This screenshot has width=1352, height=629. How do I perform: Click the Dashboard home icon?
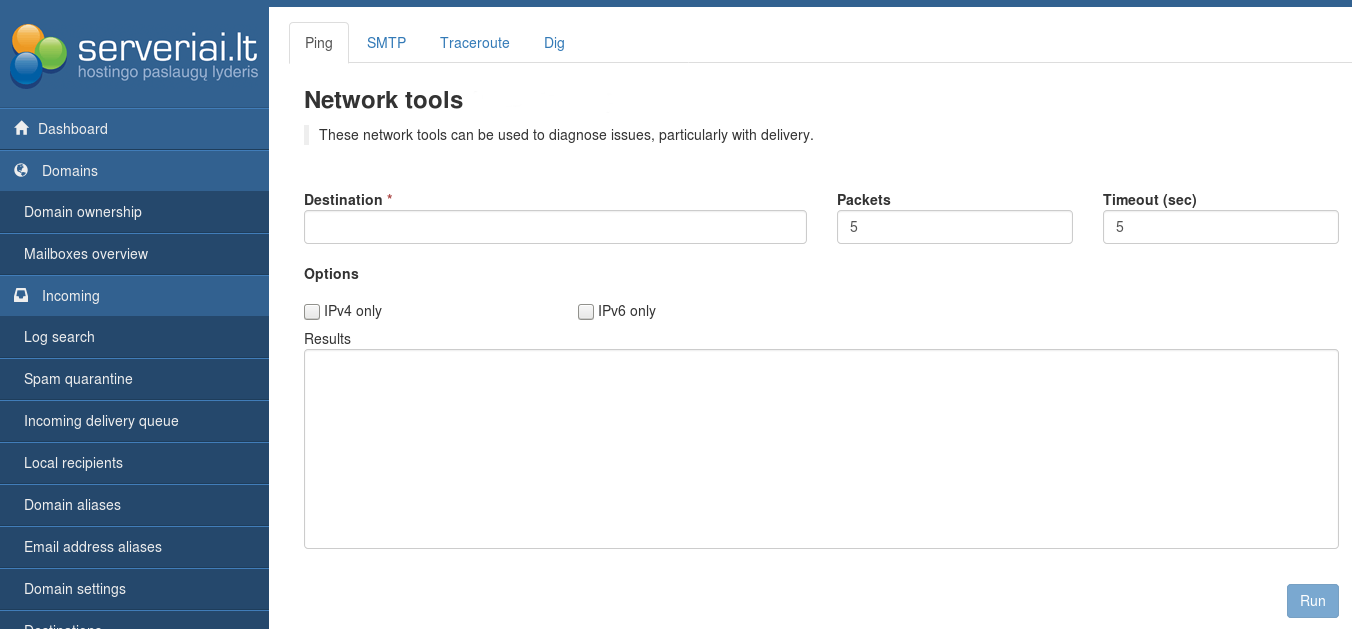click(x=21, y=129)
